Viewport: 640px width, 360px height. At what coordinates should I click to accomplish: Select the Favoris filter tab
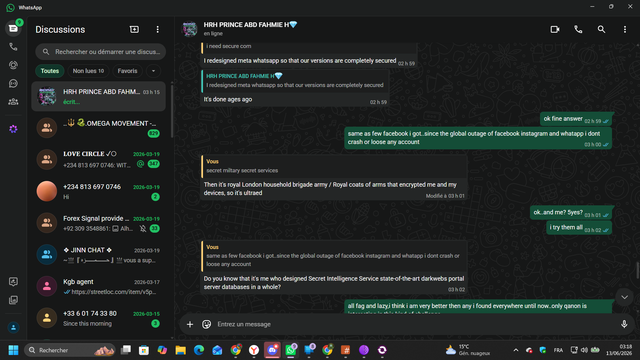127,71
